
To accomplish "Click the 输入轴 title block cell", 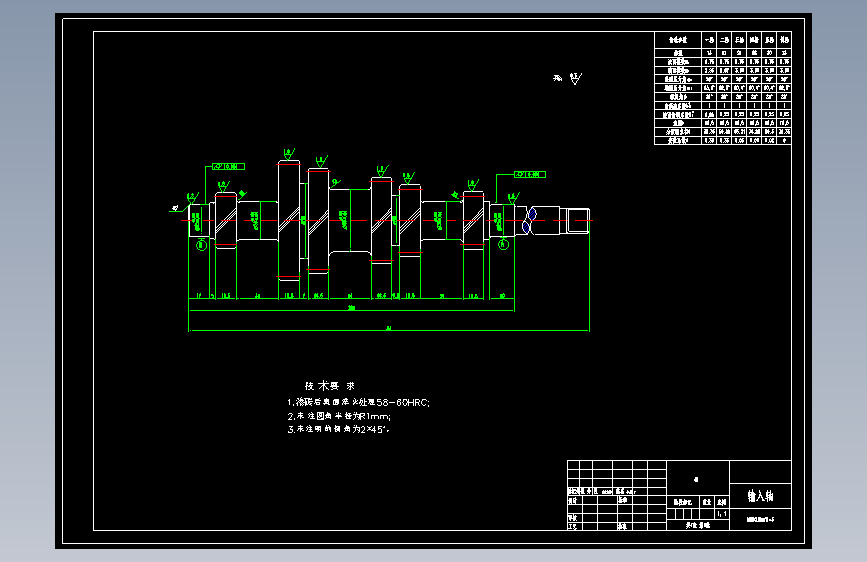I will [760, 496].
